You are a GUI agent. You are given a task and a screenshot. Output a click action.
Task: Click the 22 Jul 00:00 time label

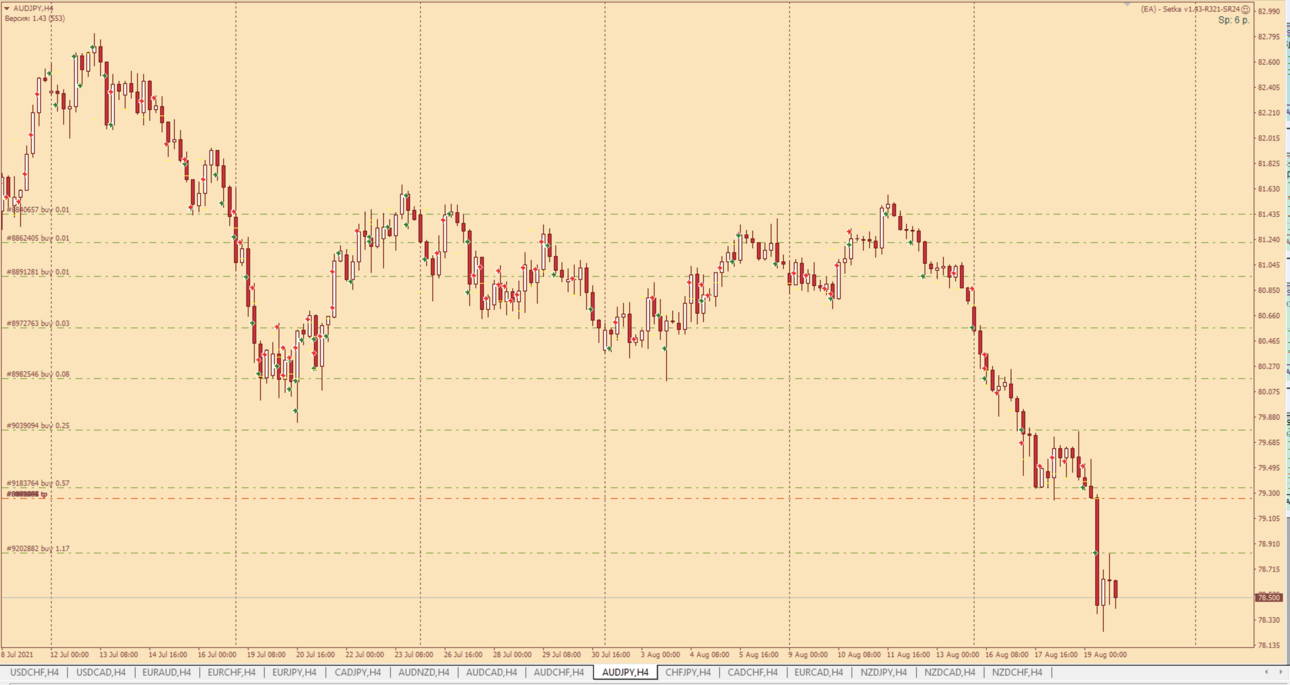click(x=365, y=655)
